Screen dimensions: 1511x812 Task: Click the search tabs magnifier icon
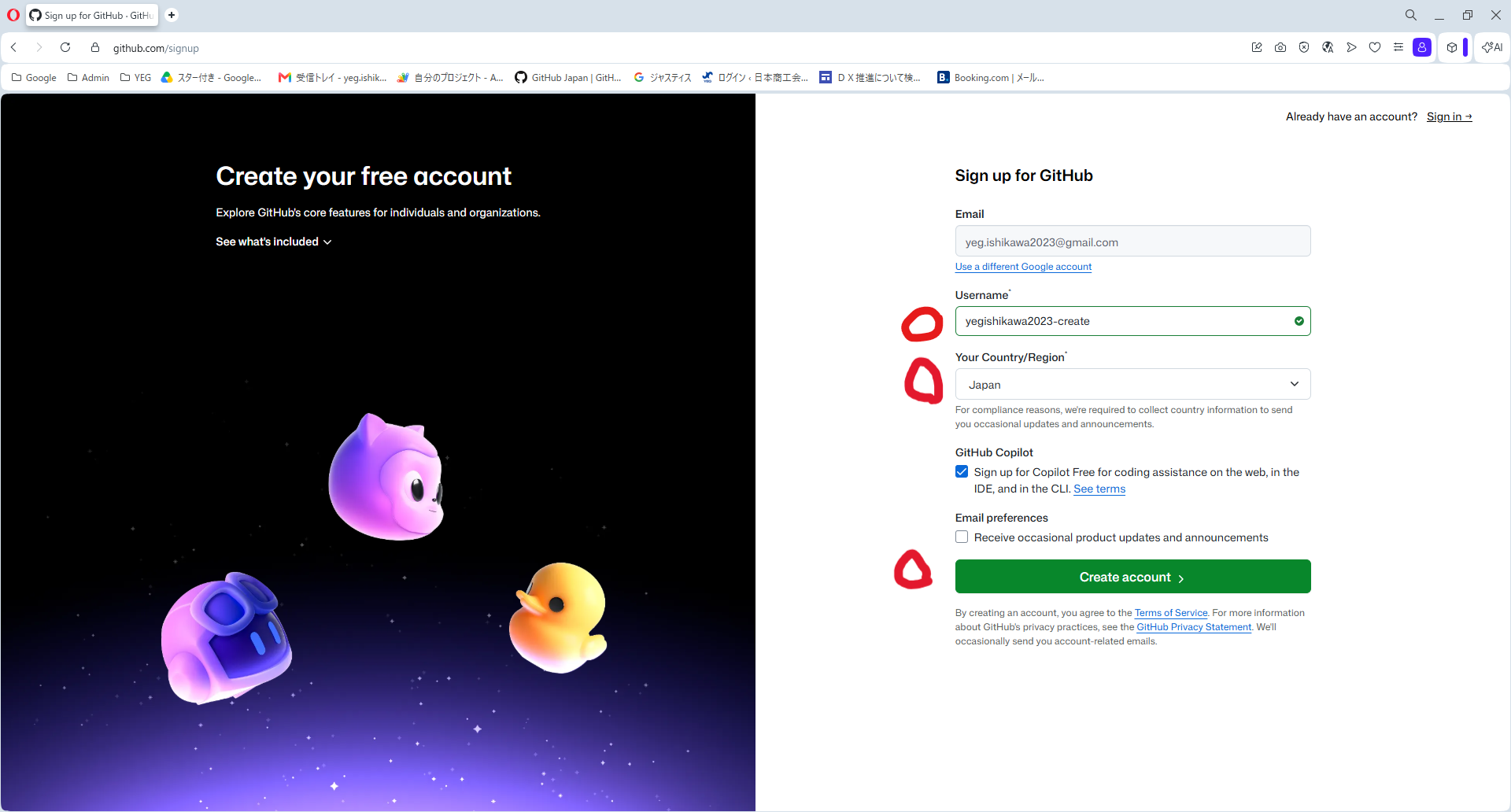point(1411,15)
